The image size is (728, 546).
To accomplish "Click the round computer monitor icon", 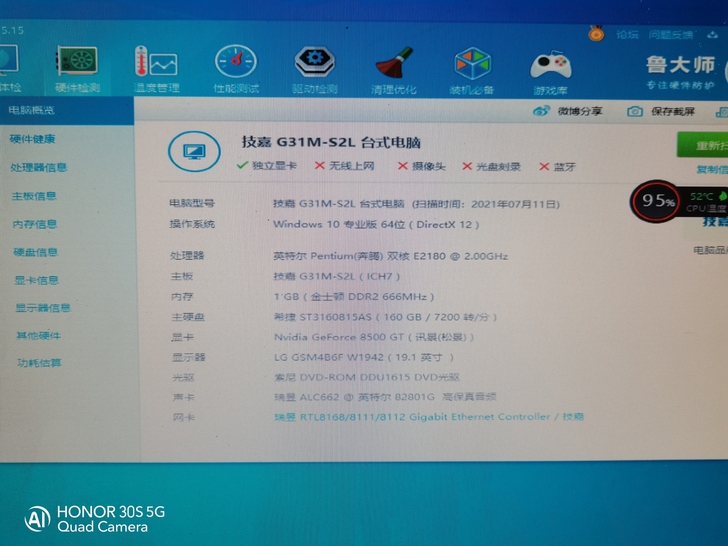I will coord(194,151).
